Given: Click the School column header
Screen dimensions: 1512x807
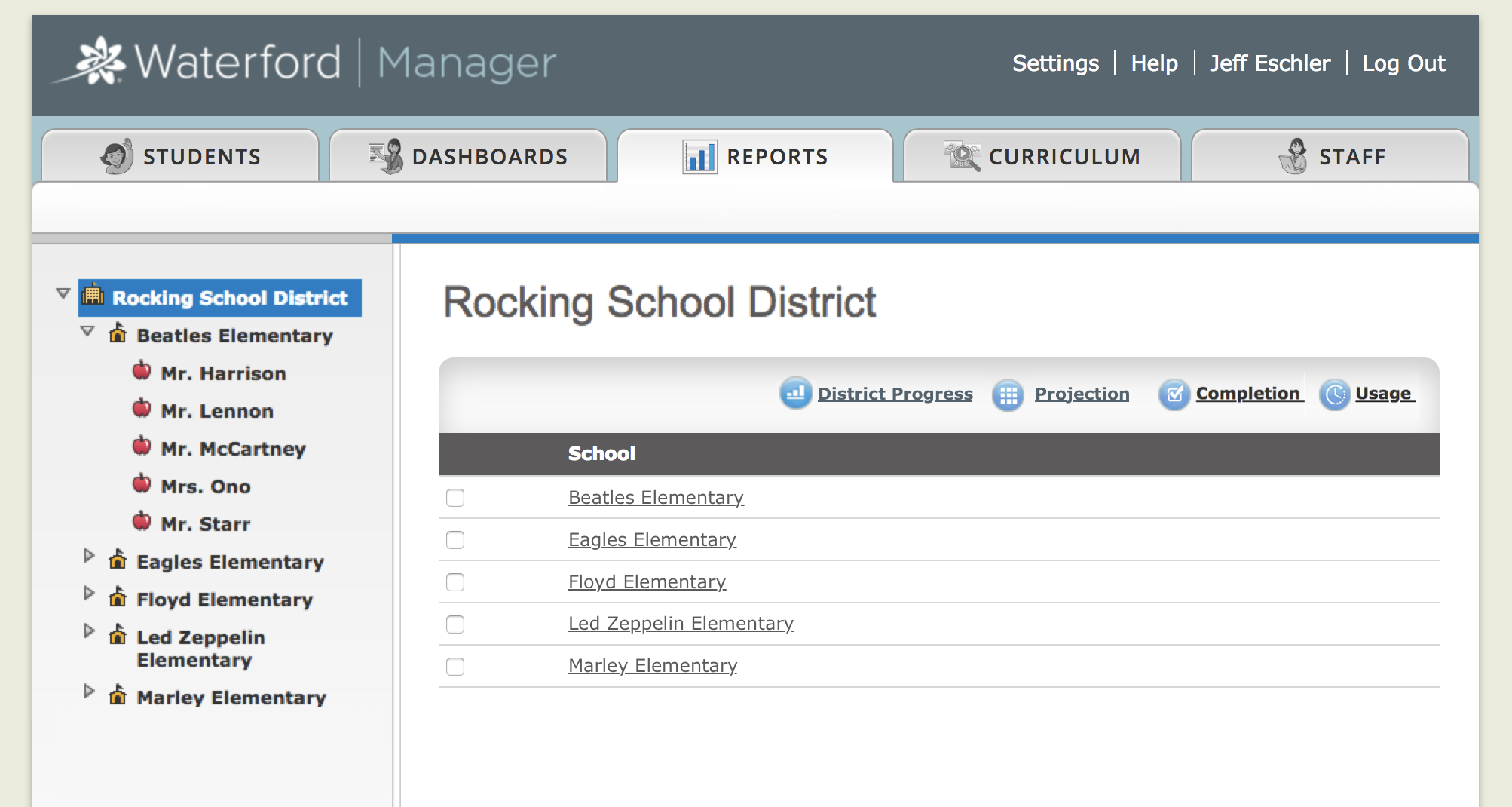Looking at the screenshot, I should [x=601, y=453].
